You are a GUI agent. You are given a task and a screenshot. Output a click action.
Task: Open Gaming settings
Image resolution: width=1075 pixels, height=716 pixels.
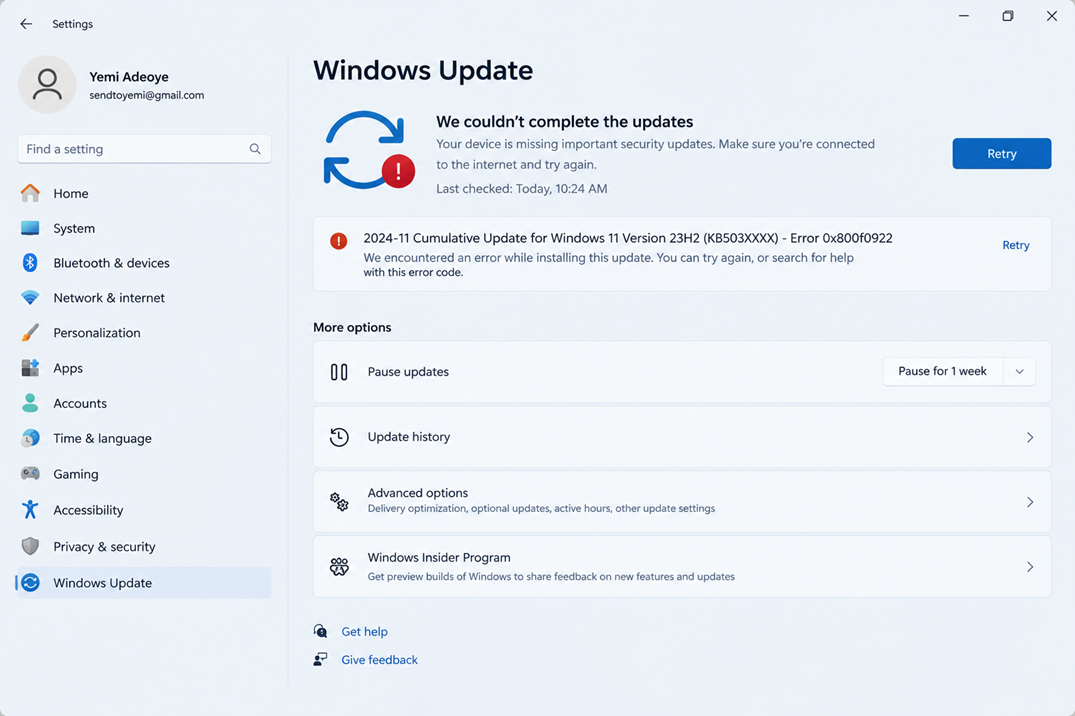click(x=144, y=474)
